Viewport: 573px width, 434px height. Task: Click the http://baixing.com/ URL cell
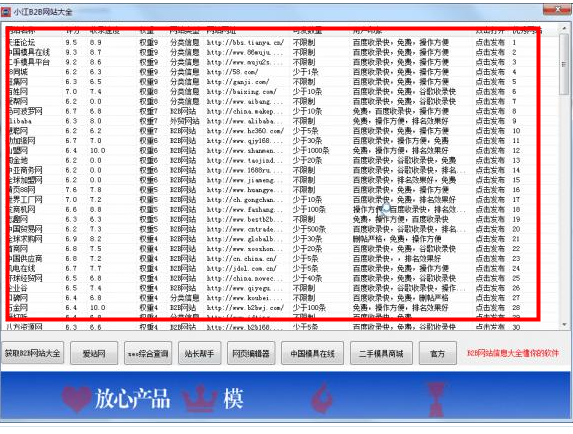(242, 92)
